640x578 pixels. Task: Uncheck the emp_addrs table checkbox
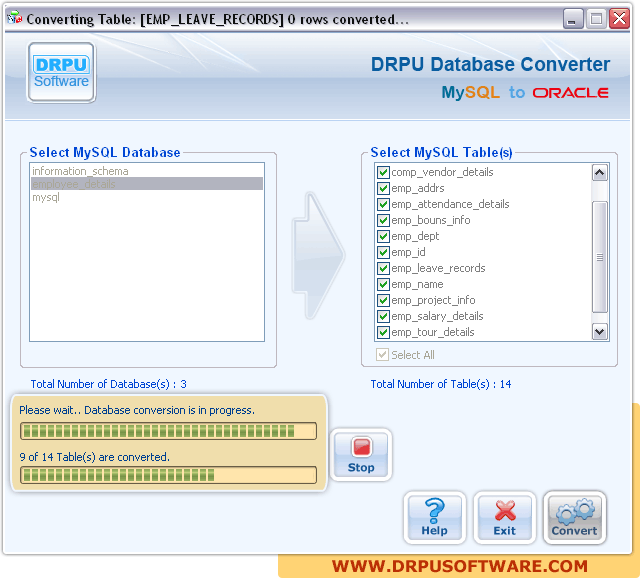pyautogui.click(x=383, y=188)
